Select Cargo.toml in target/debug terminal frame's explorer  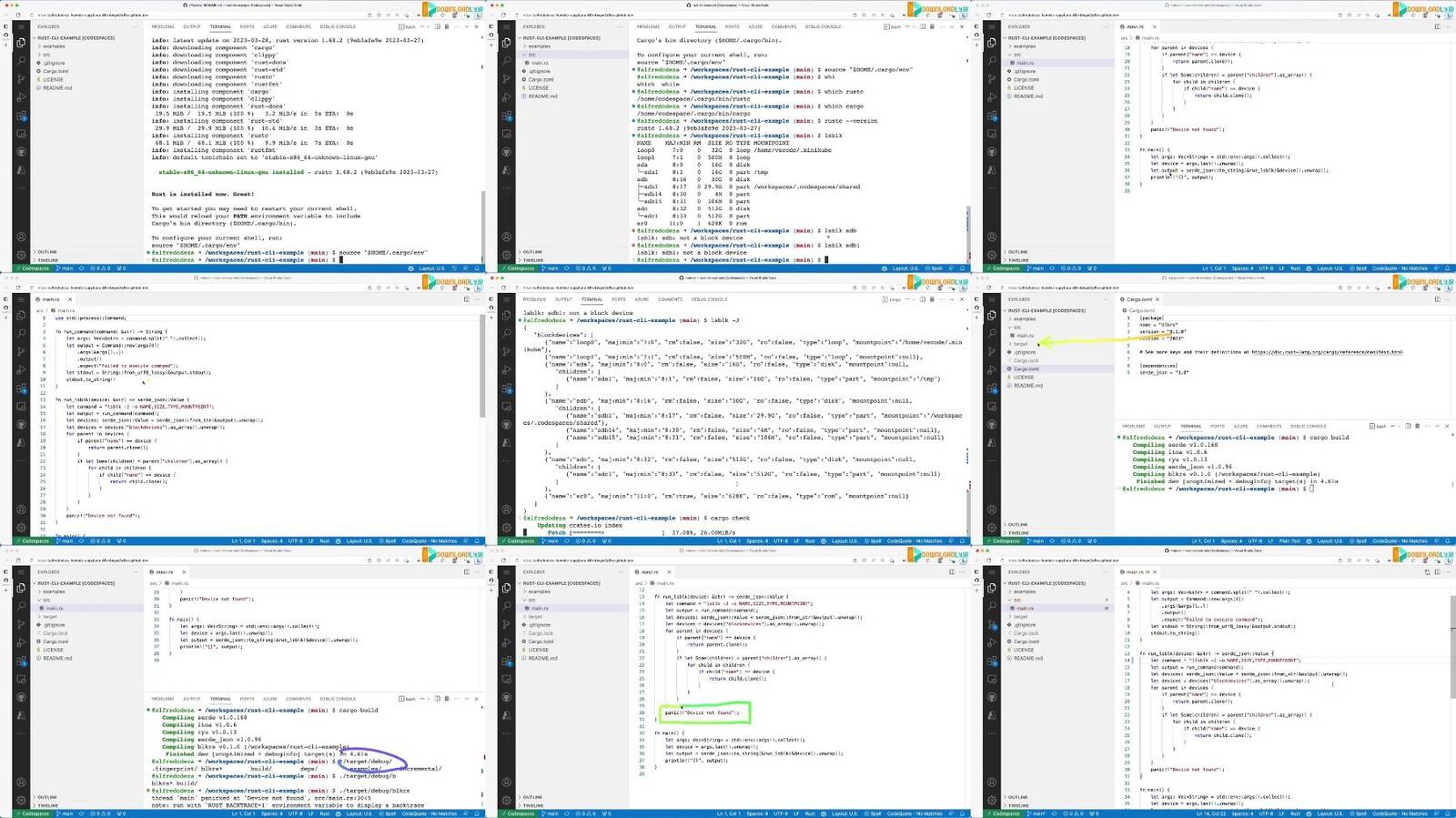[x=56, y=641]
